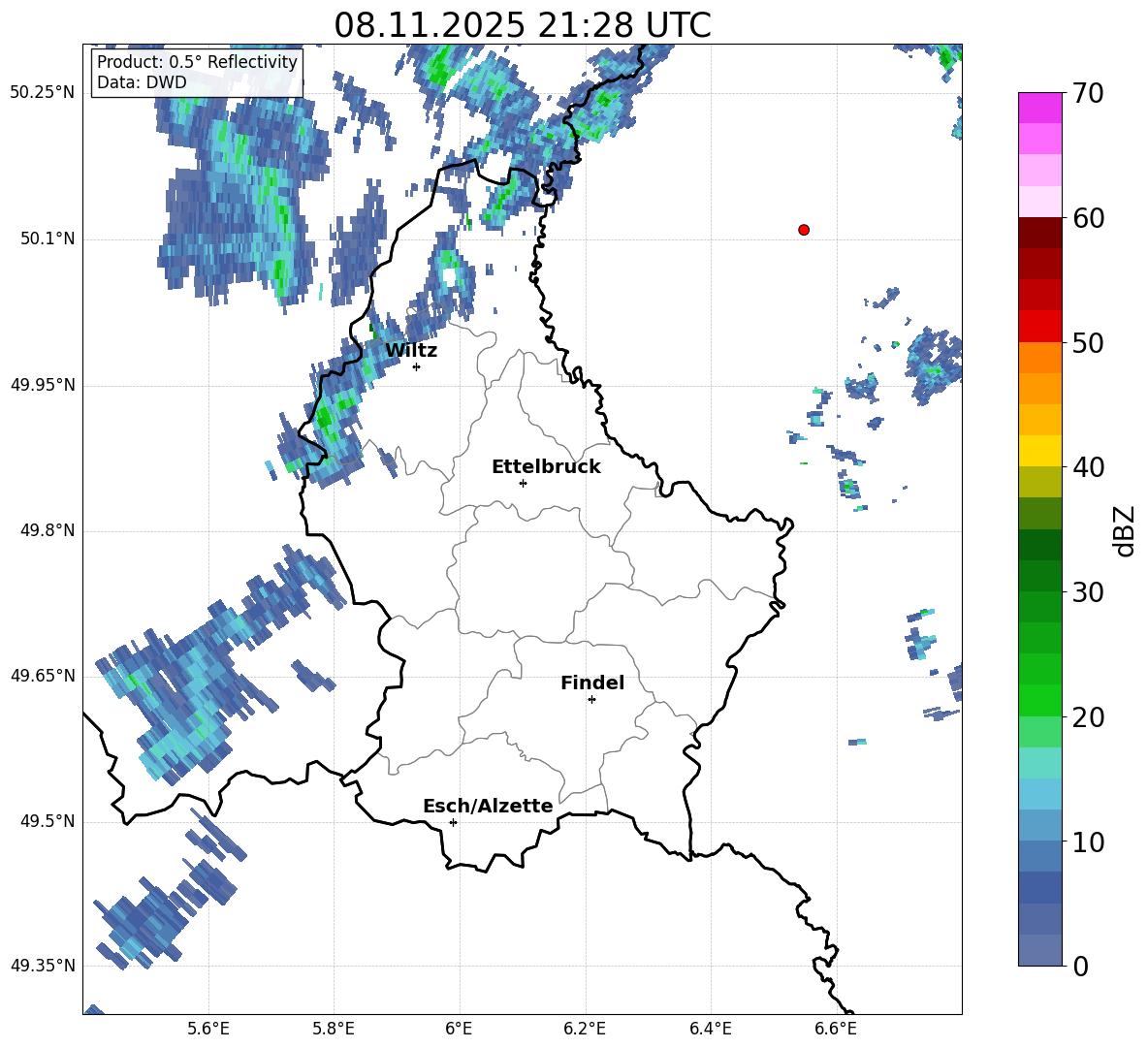Click the cross marker below Findel
Screen dimensions: 1148x1048
(x=591, y=700)
